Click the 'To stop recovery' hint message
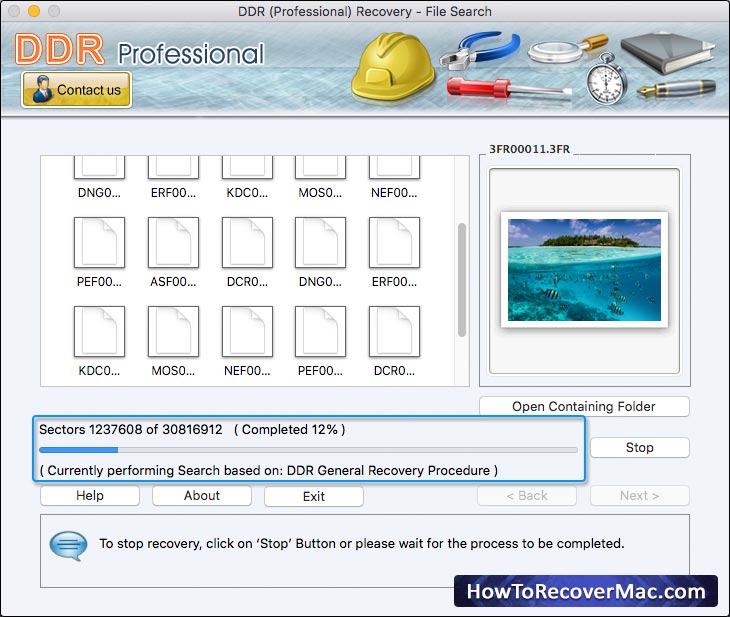The image size is (730, 617). tap(362, 543)
